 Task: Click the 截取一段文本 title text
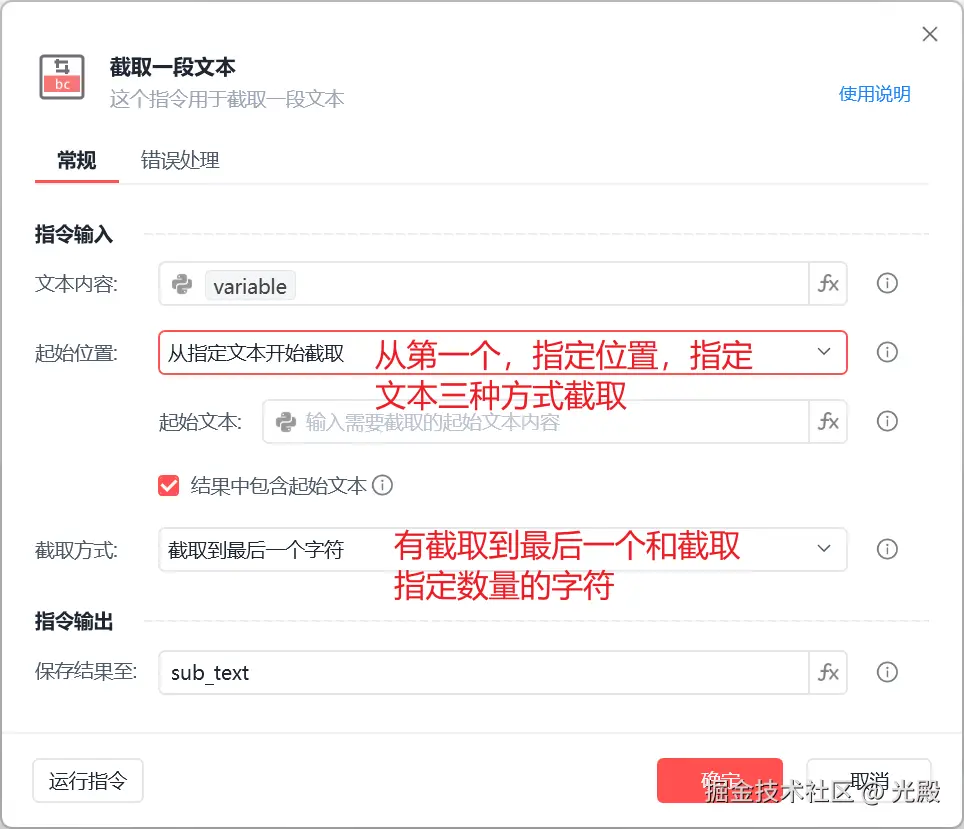click(x=173, y=67)
